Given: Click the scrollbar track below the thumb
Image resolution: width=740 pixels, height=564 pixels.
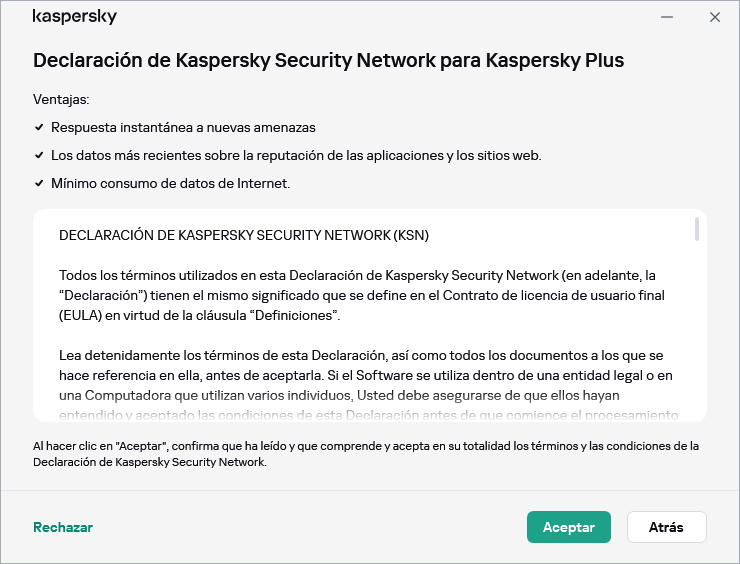Looking at the screenshot, I should click(x=696, y=330).
